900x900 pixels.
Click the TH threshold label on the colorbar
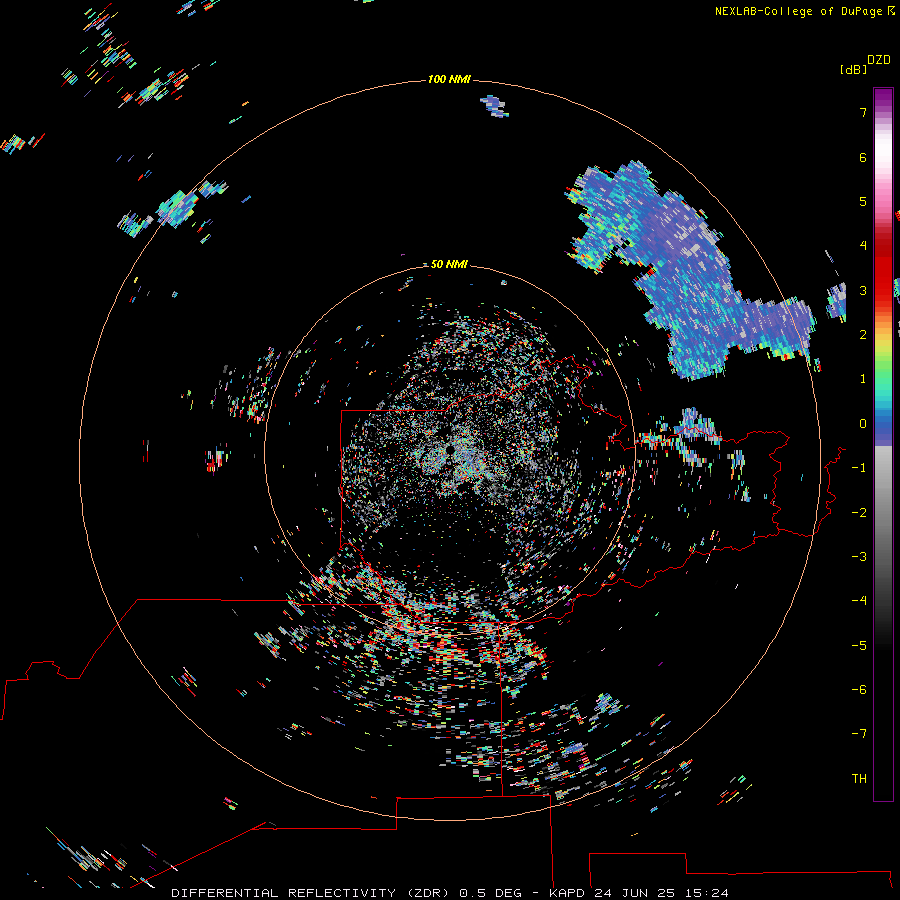tap(859, 779)
